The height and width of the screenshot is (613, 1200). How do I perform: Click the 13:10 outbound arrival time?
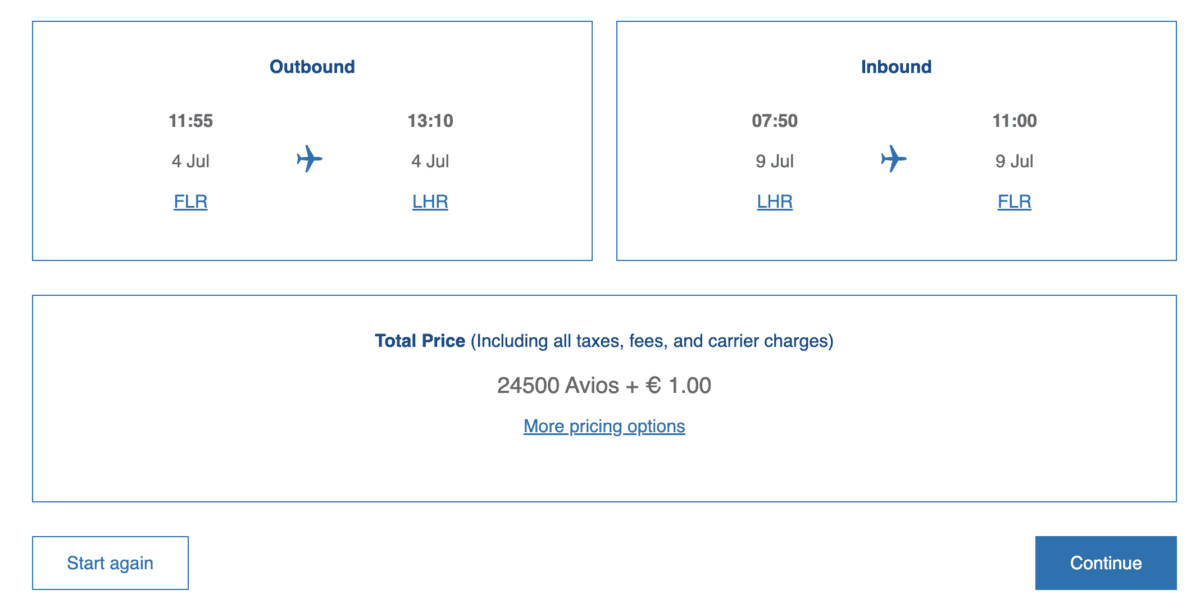click(430, 121)
